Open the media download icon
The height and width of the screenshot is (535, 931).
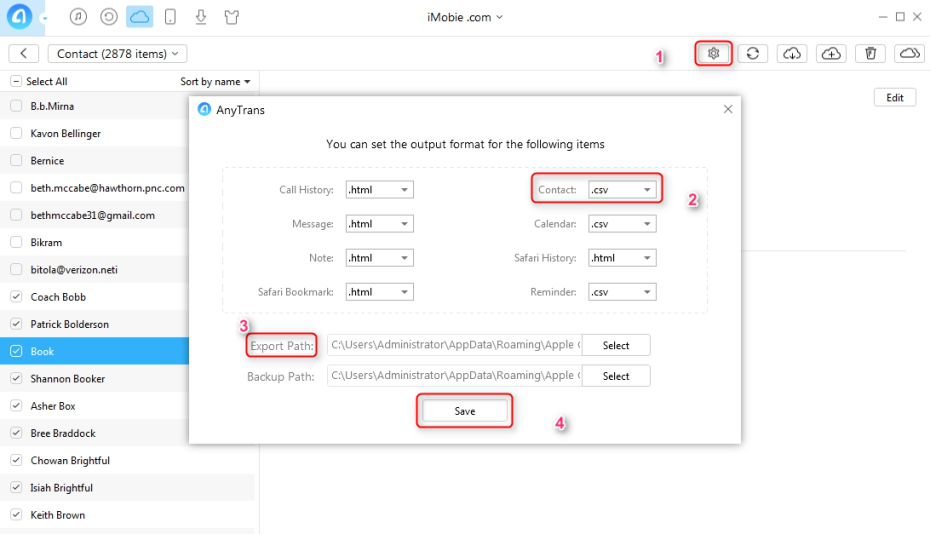click(x=201, y=17)
